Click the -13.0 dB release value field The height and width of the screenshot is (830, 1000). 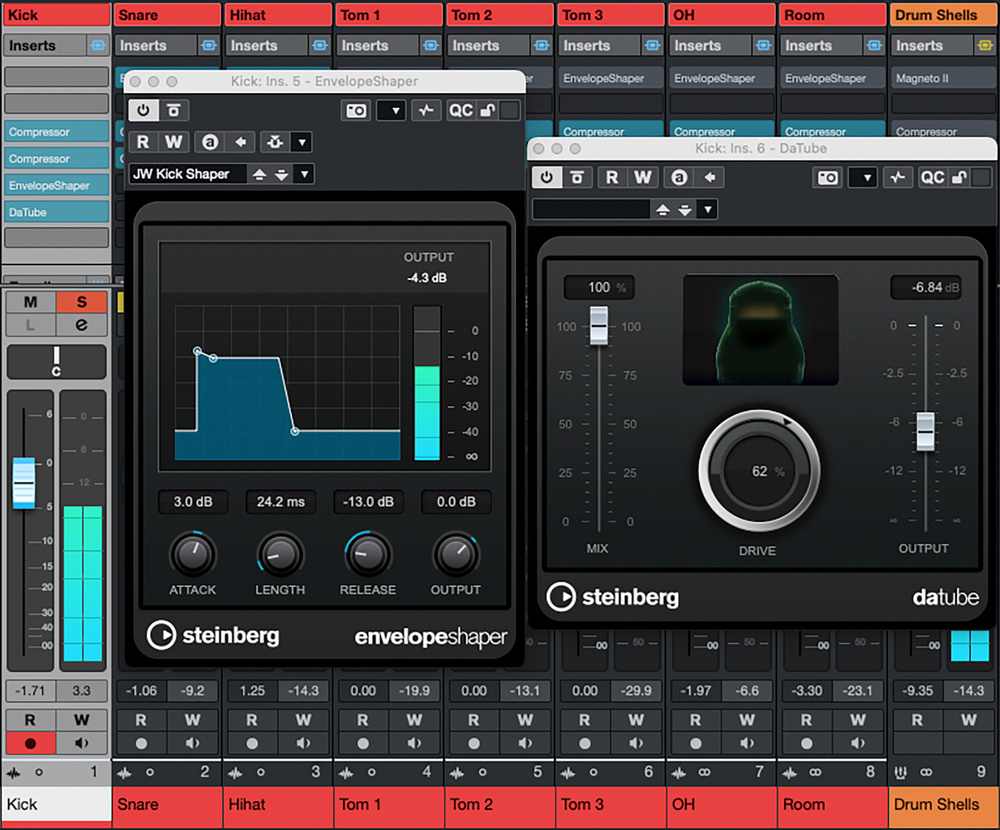click(x=368, y=501)
